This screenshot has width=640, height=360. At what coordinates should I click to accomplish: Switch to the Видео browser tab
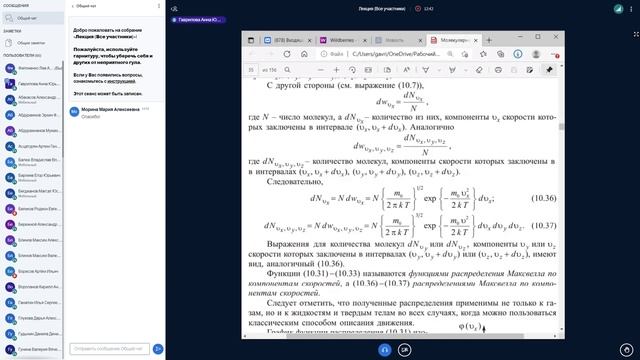288,40
